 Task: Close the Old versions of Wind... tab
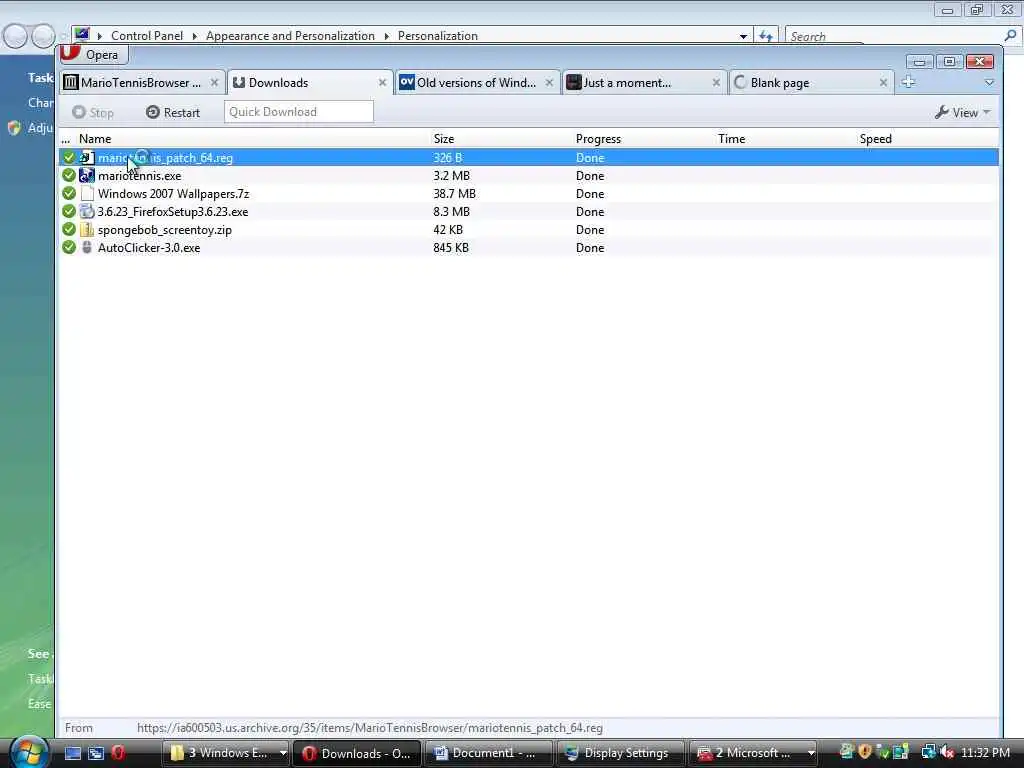click(x=549, y=83)
